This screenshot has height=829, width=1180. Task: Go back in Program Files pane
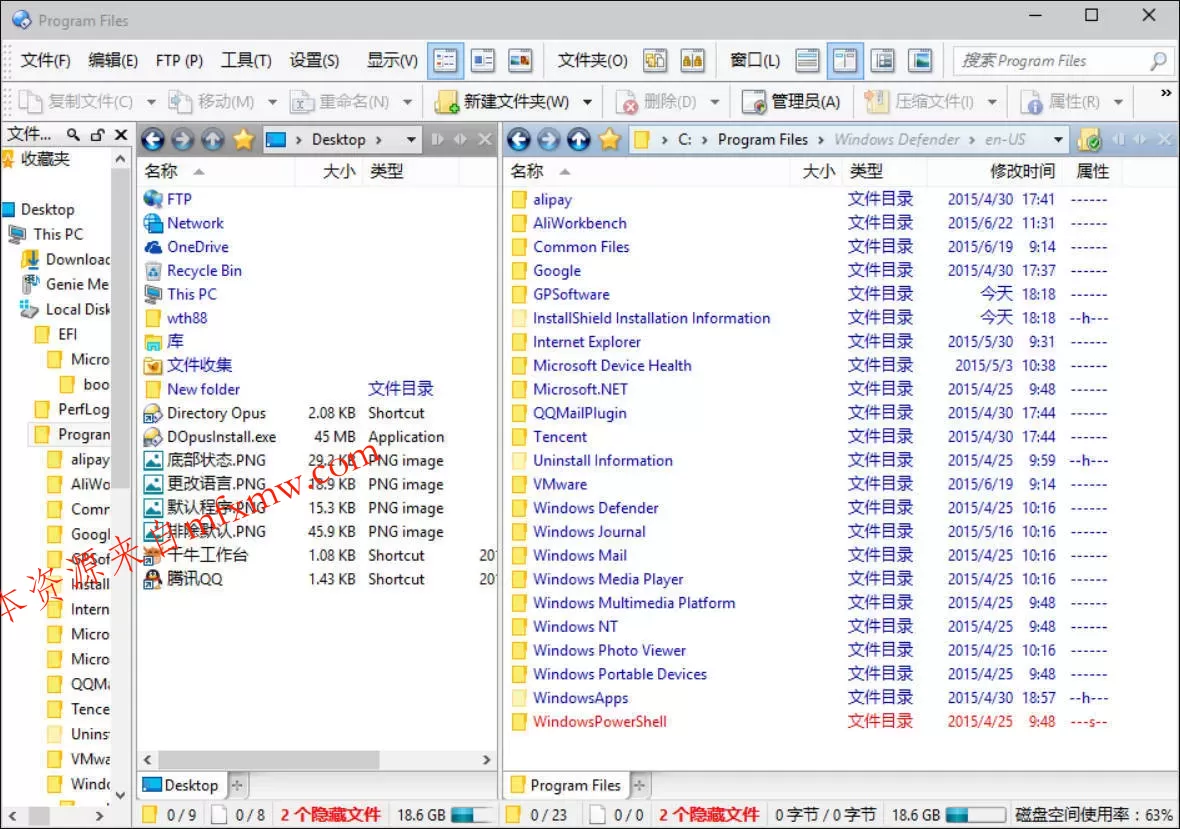[x=519, y=139]
